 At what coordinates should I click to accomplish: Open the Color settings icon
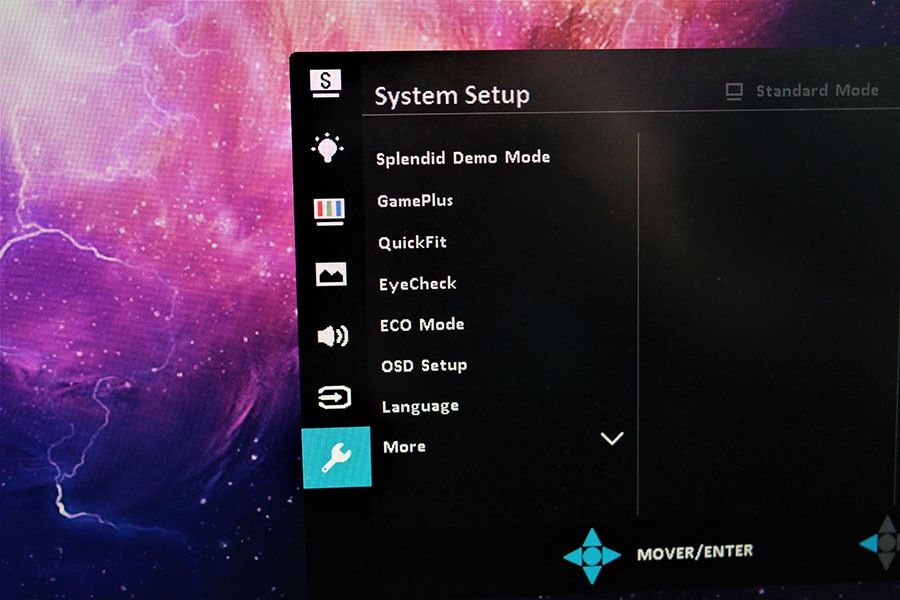(329, 210)
